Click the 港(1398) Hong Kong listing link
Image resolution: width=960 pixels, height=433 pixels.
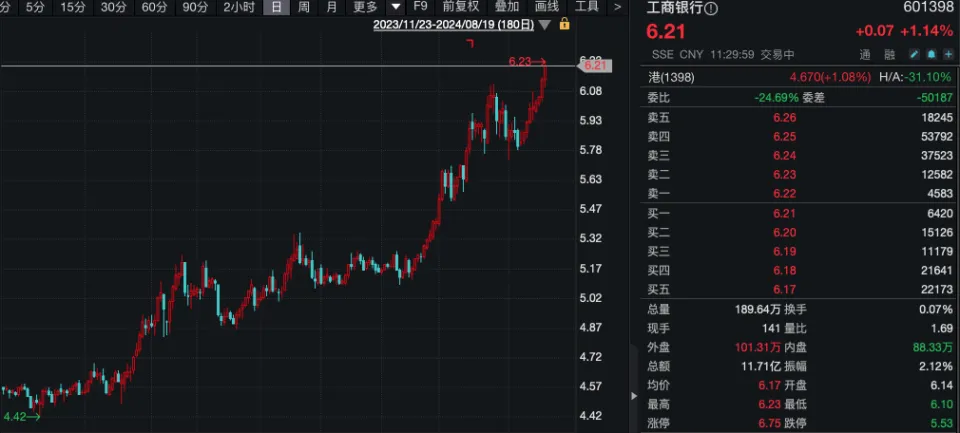pos(672,77)
